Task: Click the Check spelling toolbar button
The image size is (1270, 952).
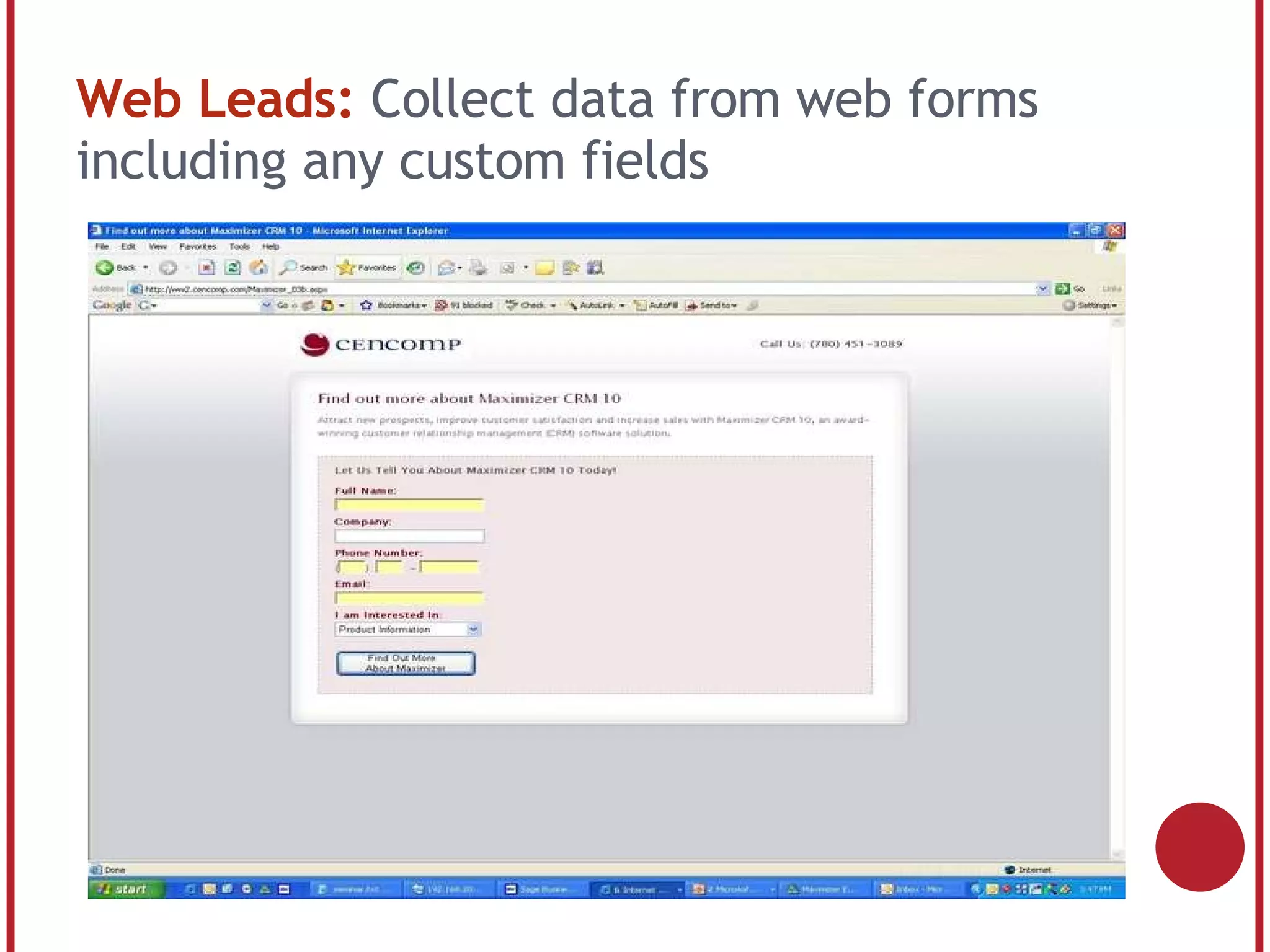Action: 525,305
